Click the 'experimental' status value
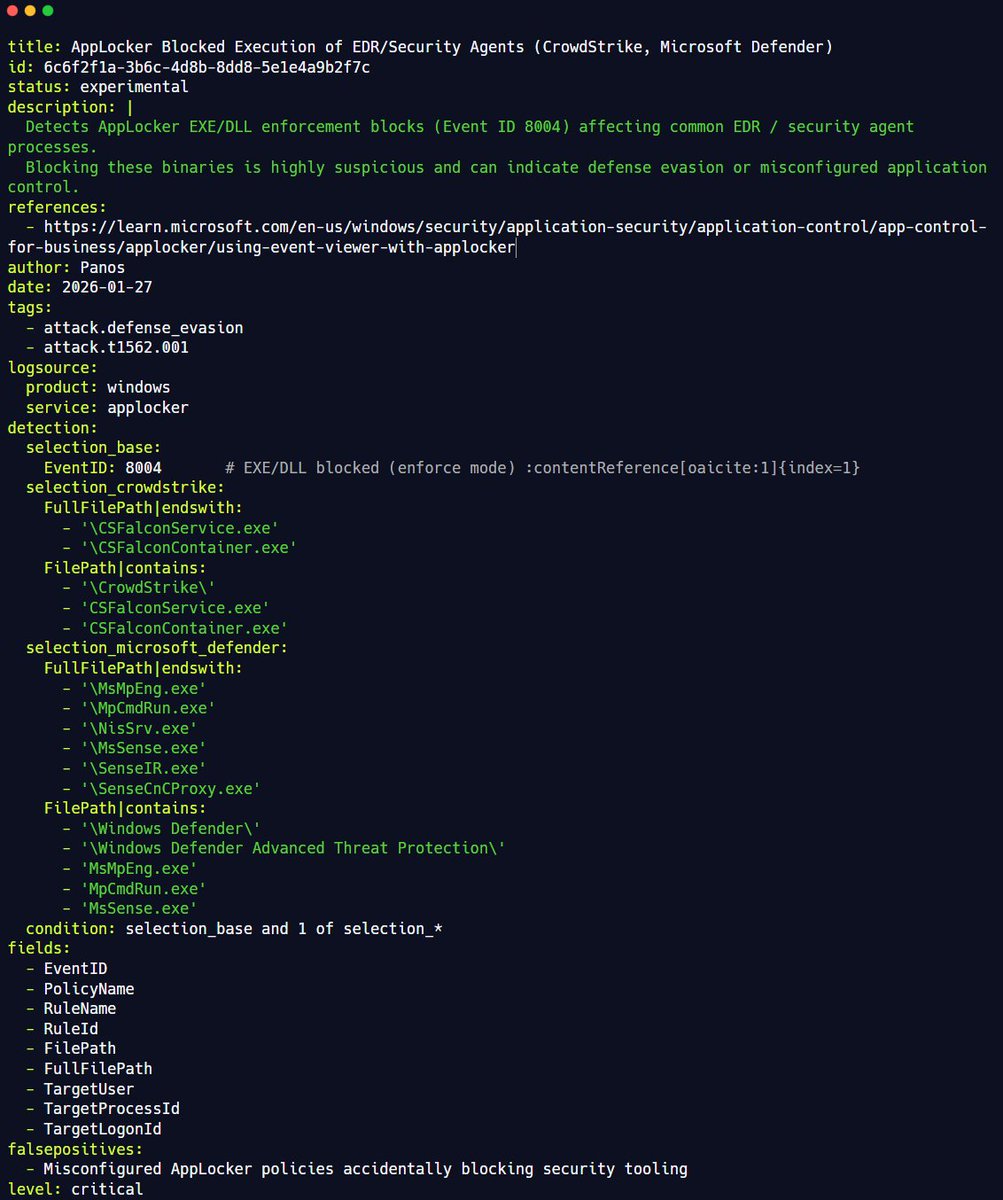The width and height of the screenshot is (1003, 1200). pos(134,87)
